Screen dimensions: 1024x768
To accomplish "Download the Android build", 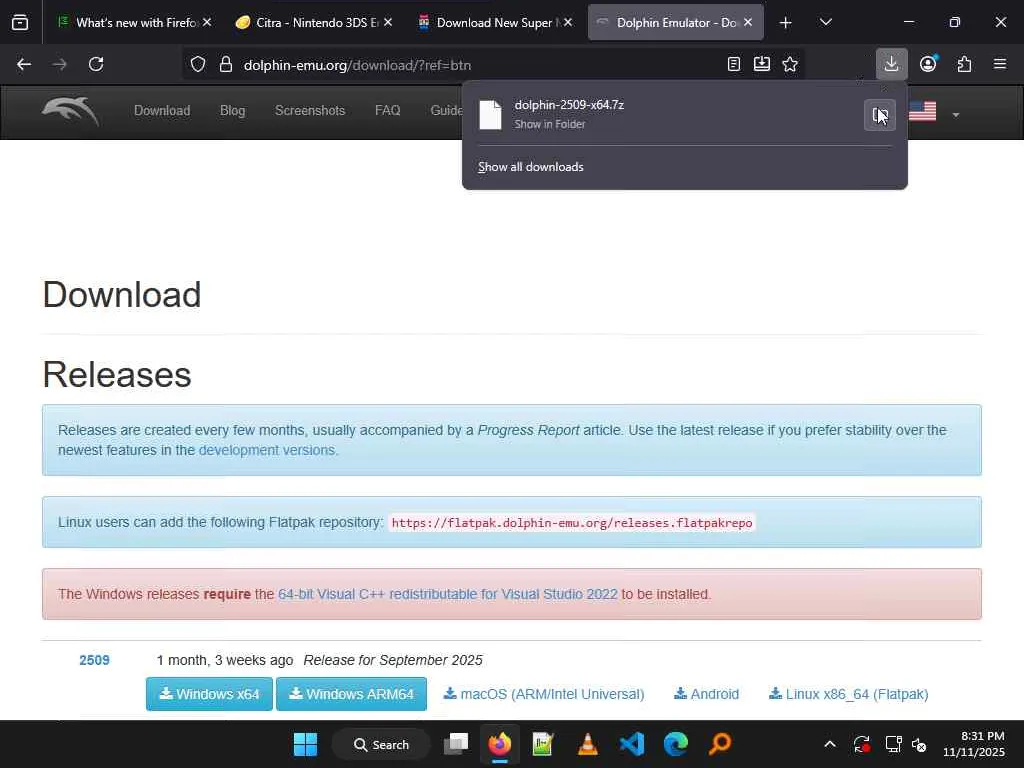I will coord(706,694).
